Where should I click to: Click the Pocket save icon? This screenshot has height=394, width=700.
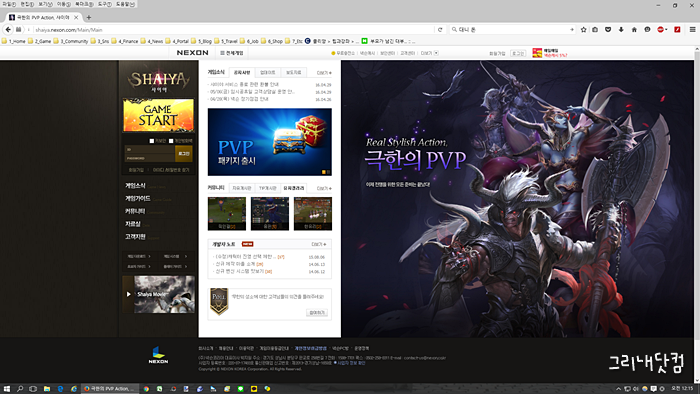(x=608, y=29)
